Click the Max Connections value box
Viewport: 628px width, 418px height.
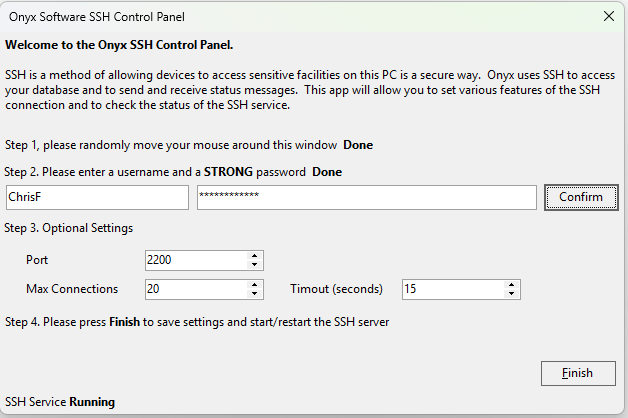[x=195, y=289]
